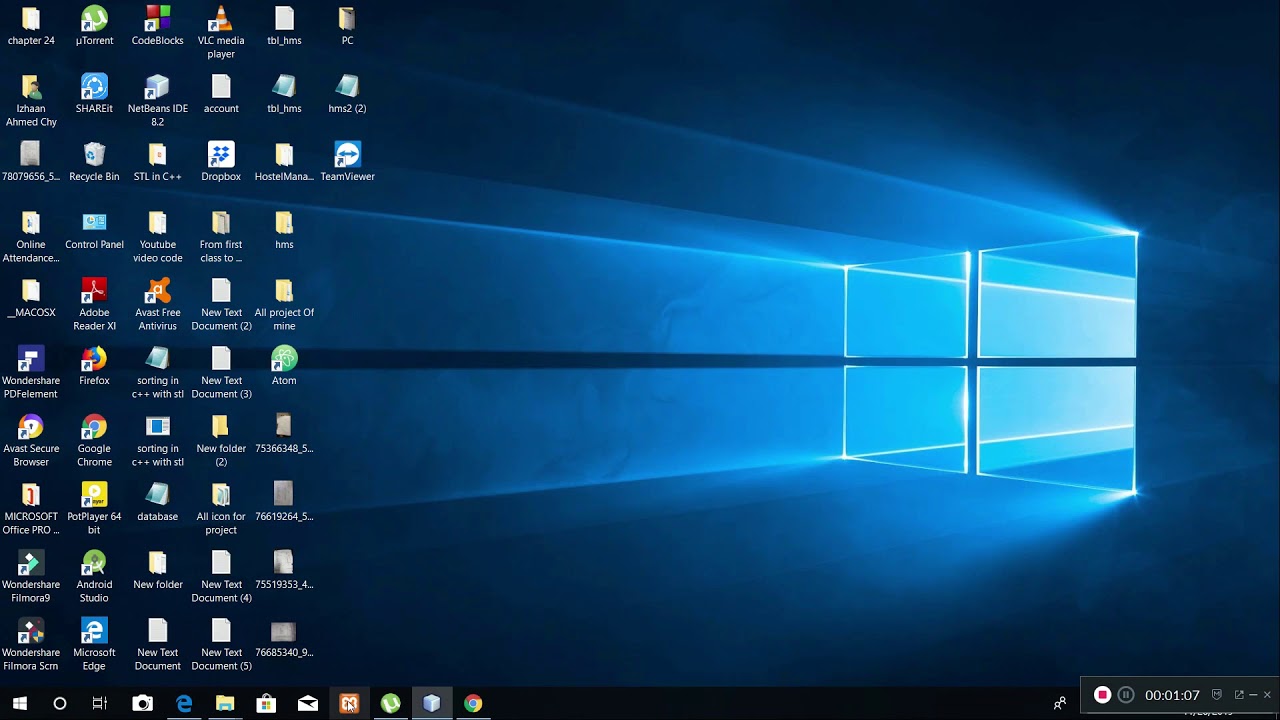Select From first class to... folder
Image resolution: width=1280 pixels, height=720 pixels.
[221, 236]
